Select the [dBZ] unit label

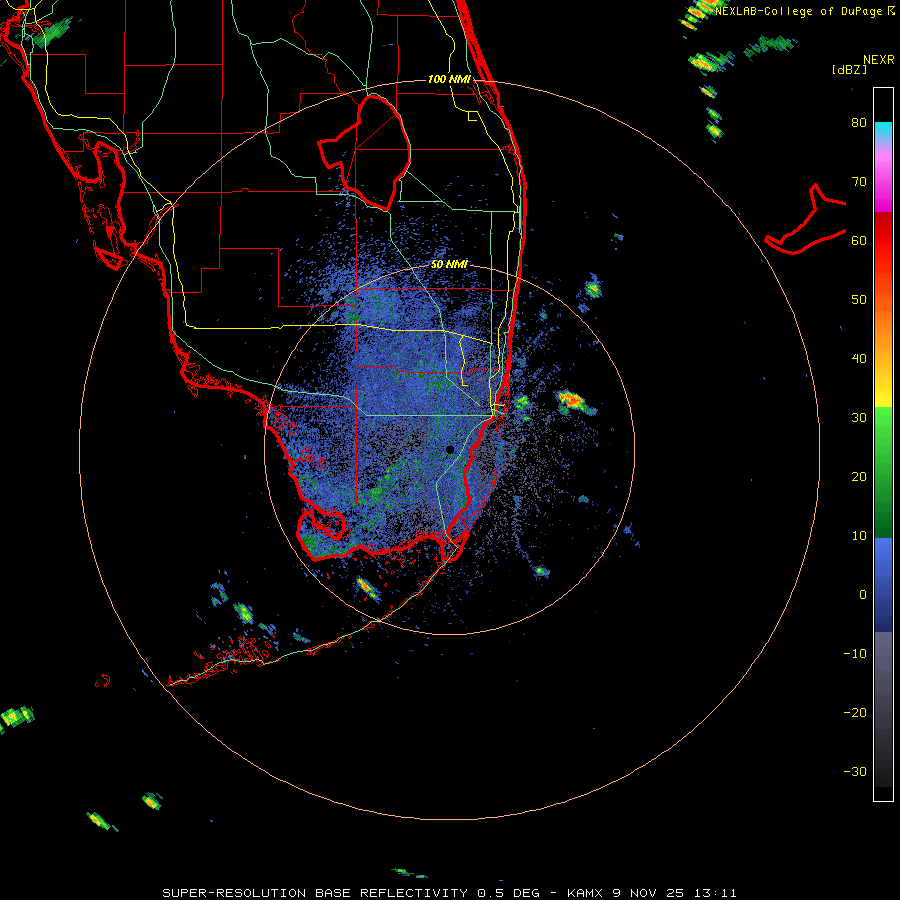849,69
